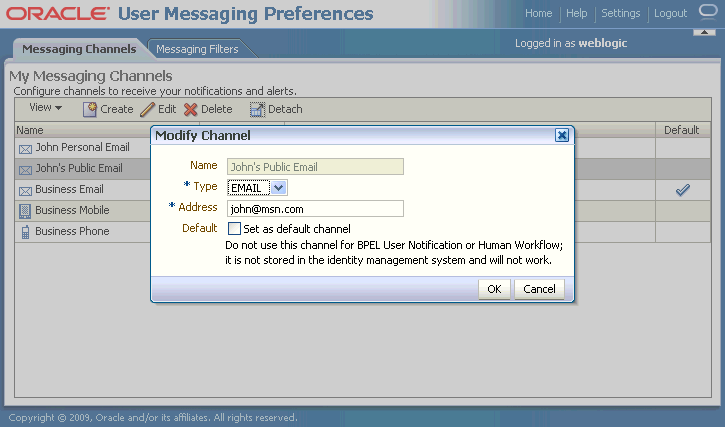Open the View menu dropdown
725x427 pixels.
click(x=45, y=107)
